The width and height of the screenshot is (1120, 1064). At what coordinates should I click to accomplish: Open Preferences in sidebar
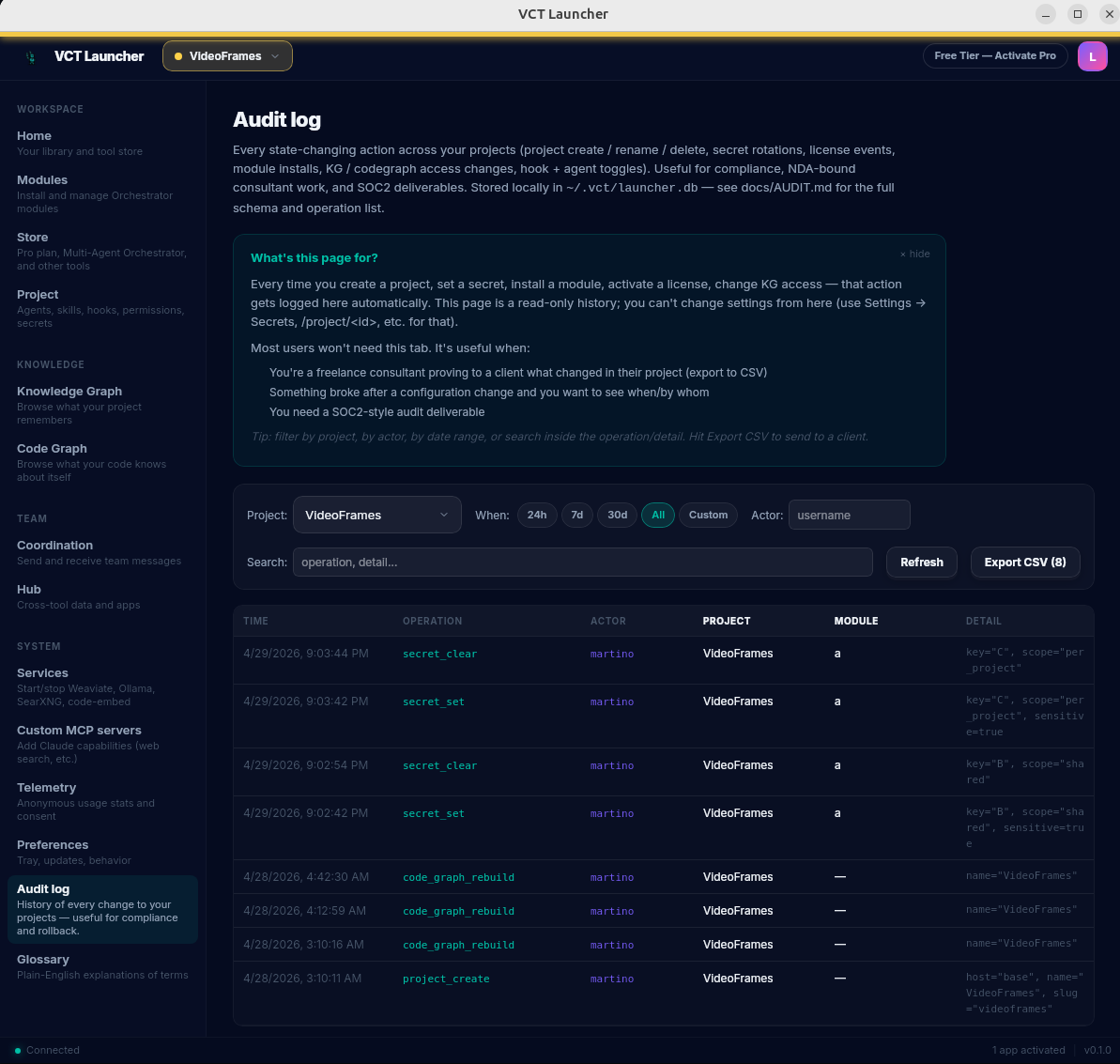(x=103, y=852)
